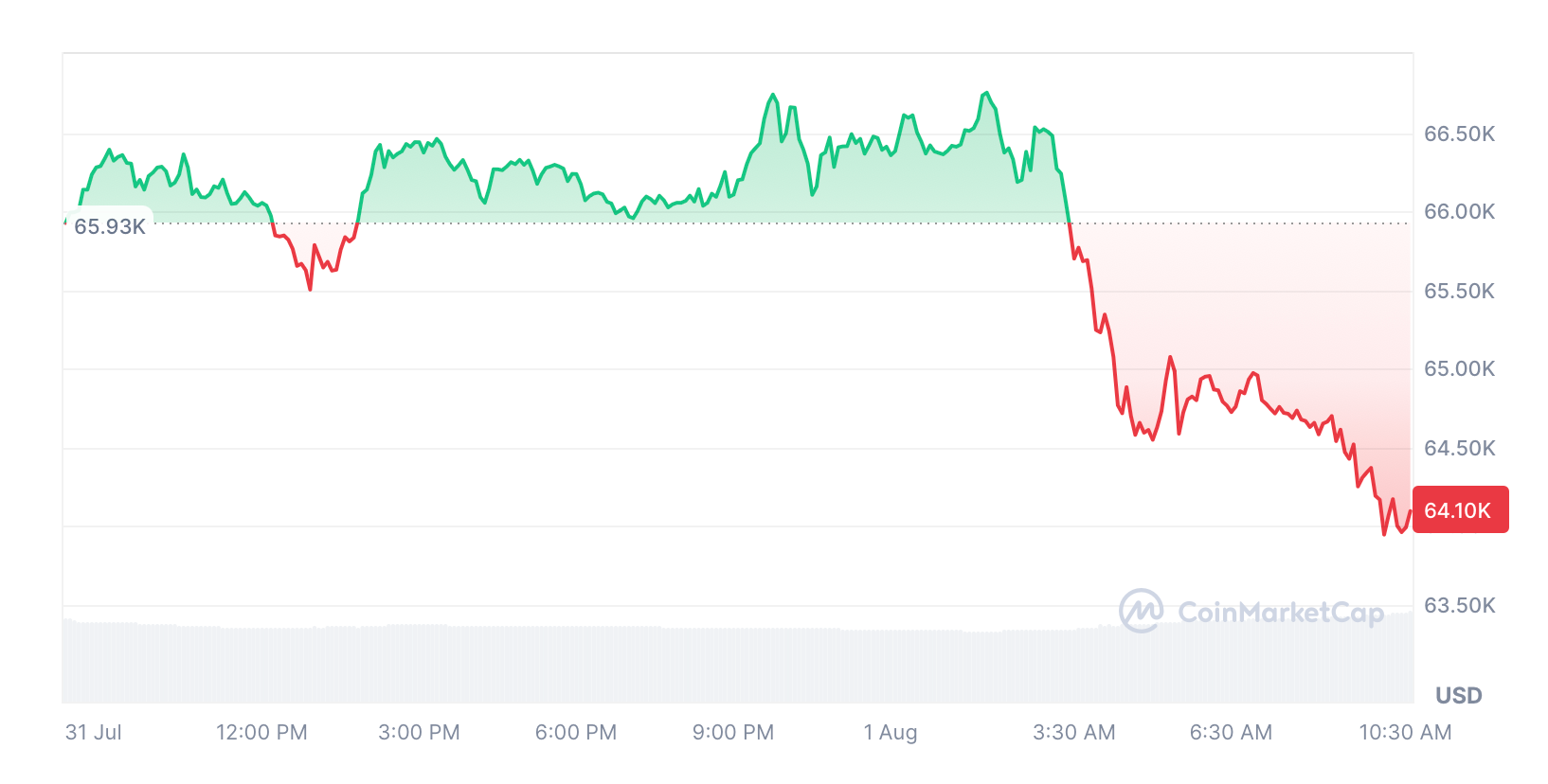
Task: Click the 6:00 PM time axis label
Action: coord(576,732)
